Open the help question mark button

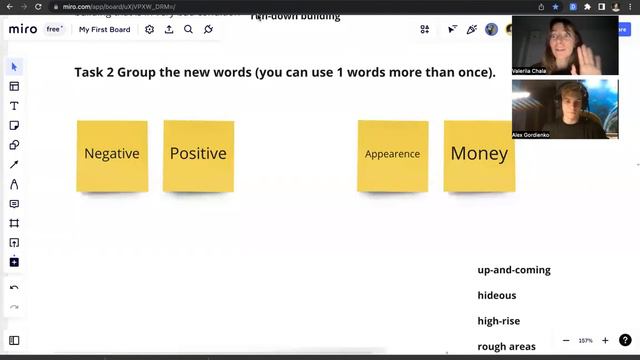625,340
